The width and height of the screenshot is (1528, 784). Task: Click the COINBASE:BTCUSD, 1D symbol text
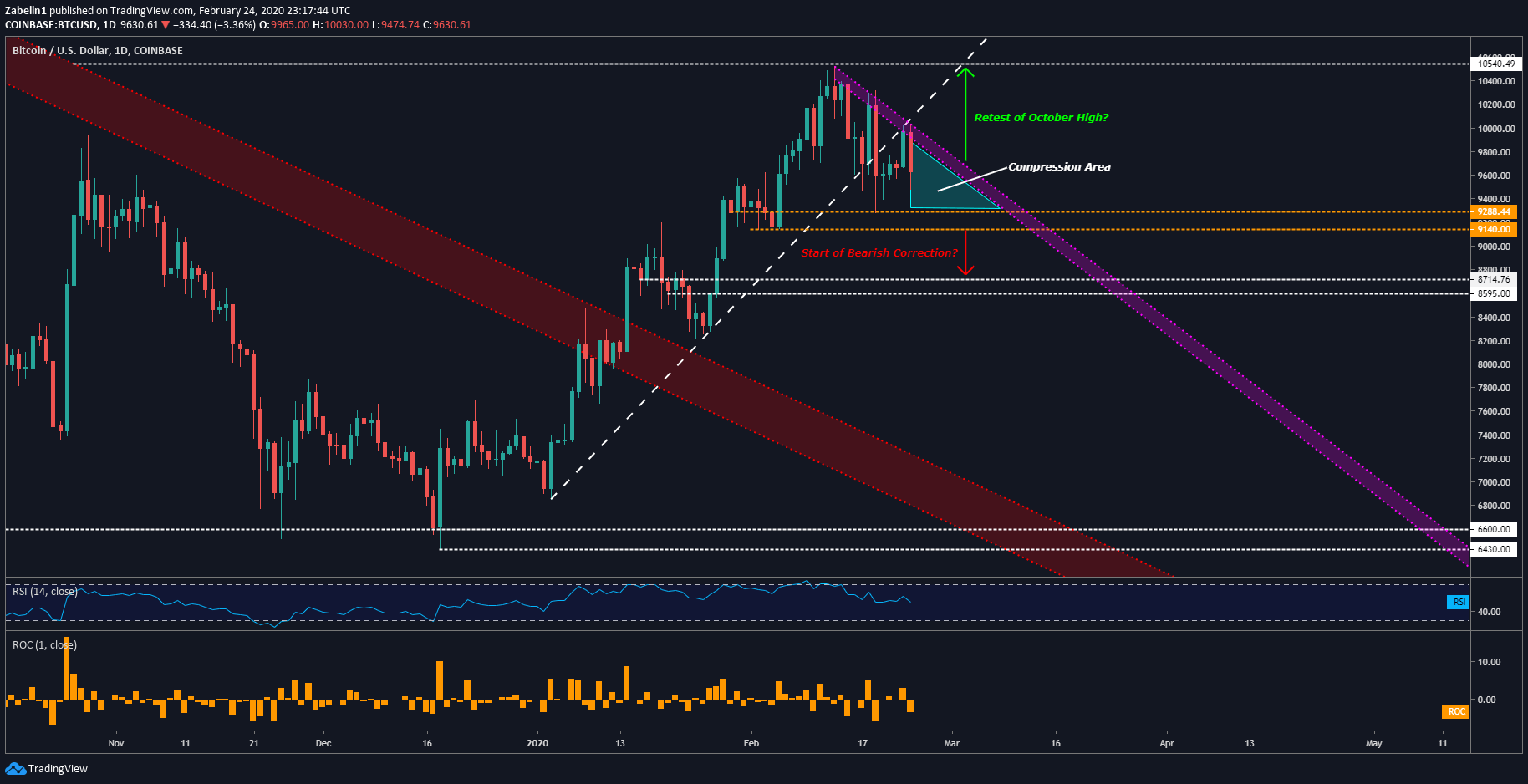coord(60,25)
